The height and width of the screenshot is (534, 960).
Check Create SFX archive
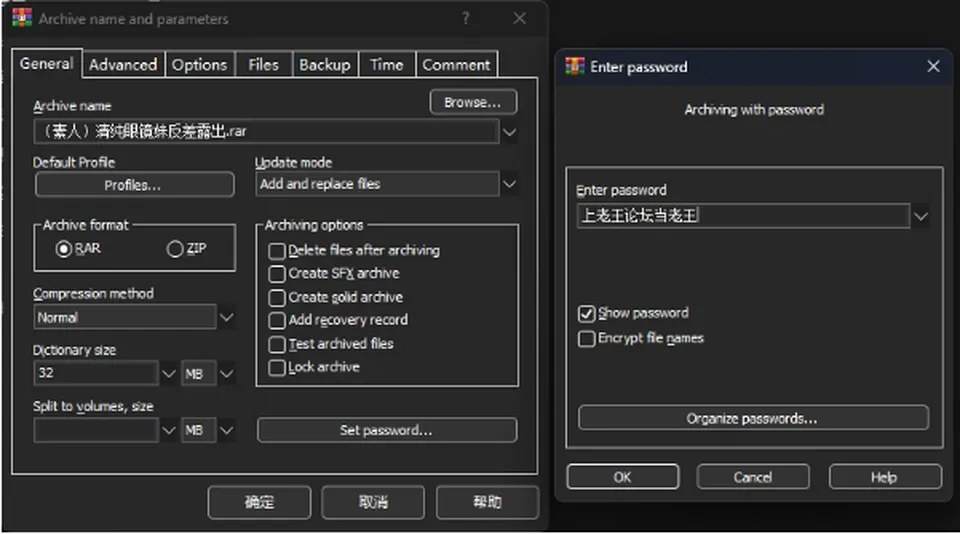[x=277, y=274]
